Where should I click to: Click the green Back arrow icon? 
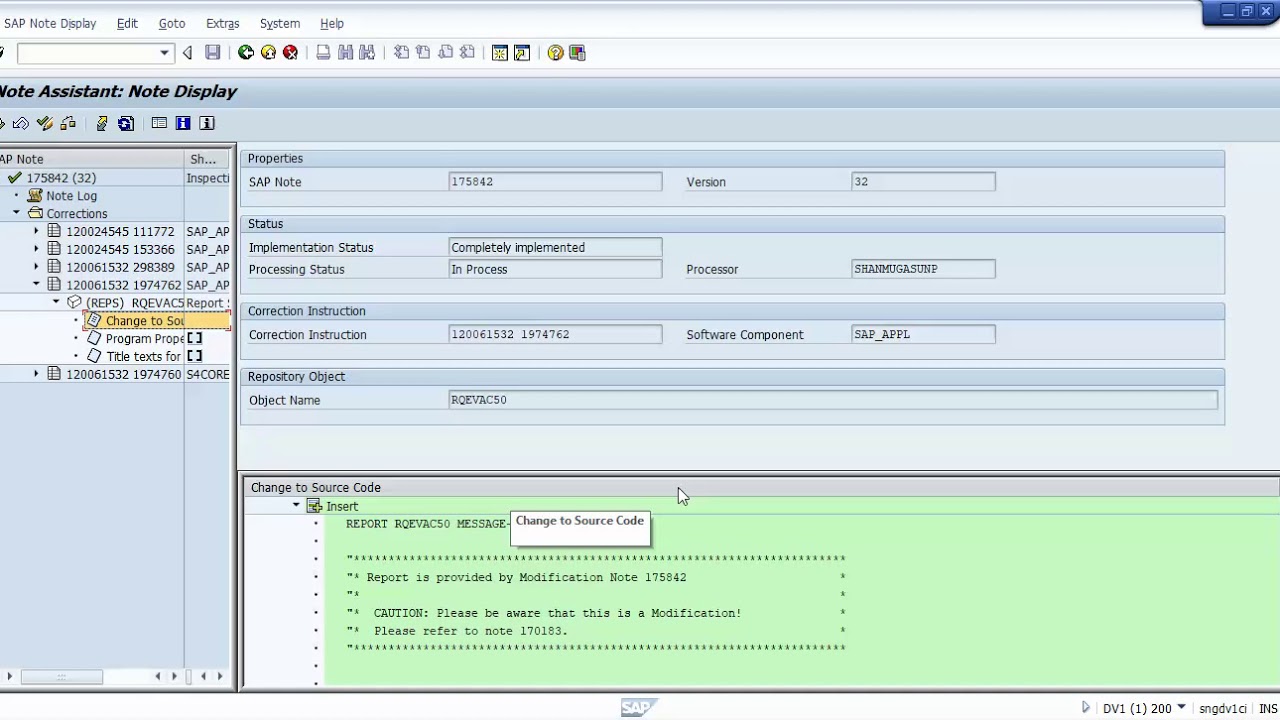pos(246,53)
